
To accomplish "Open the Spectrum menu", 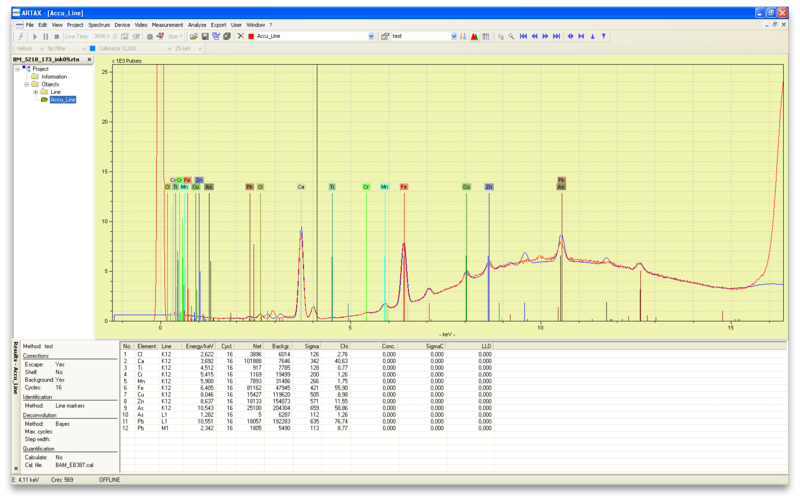I will (98, 24).
